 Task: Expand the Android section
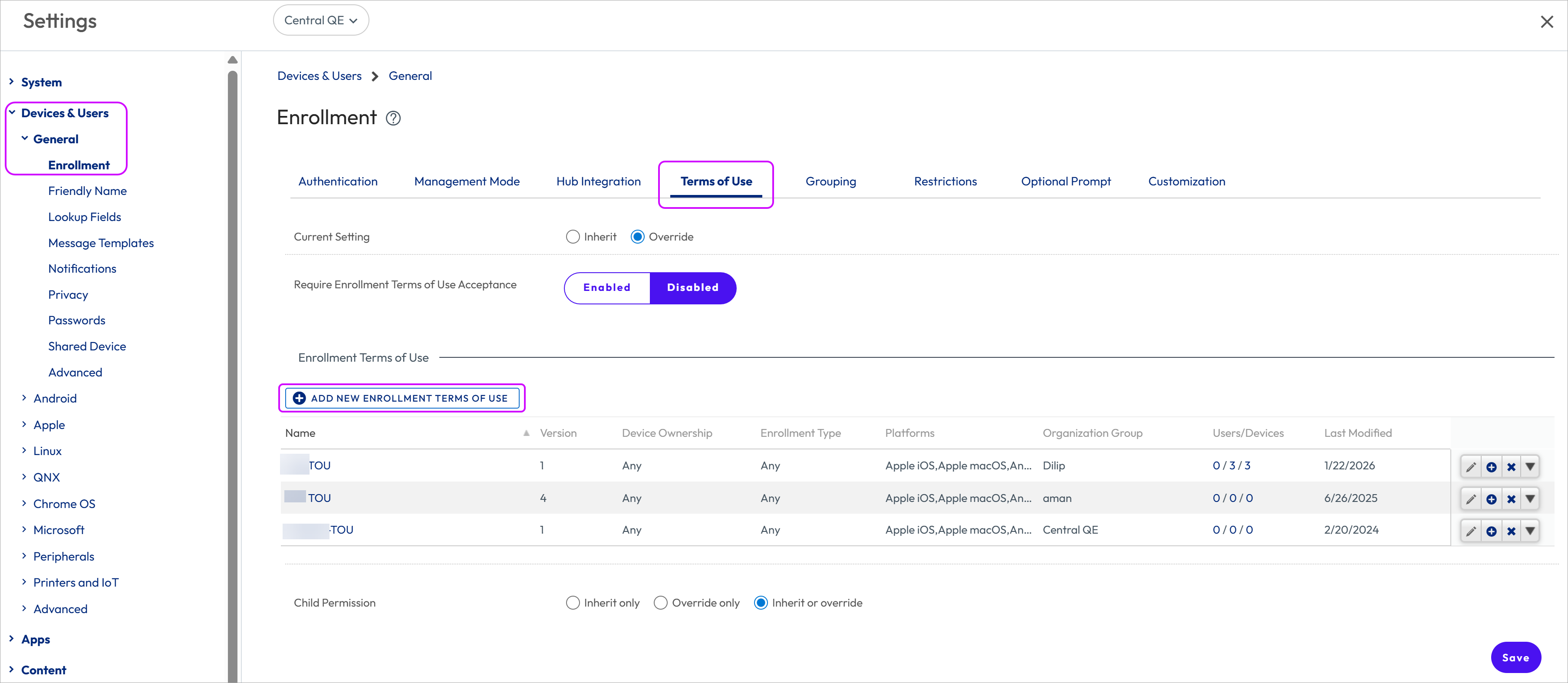24,398
